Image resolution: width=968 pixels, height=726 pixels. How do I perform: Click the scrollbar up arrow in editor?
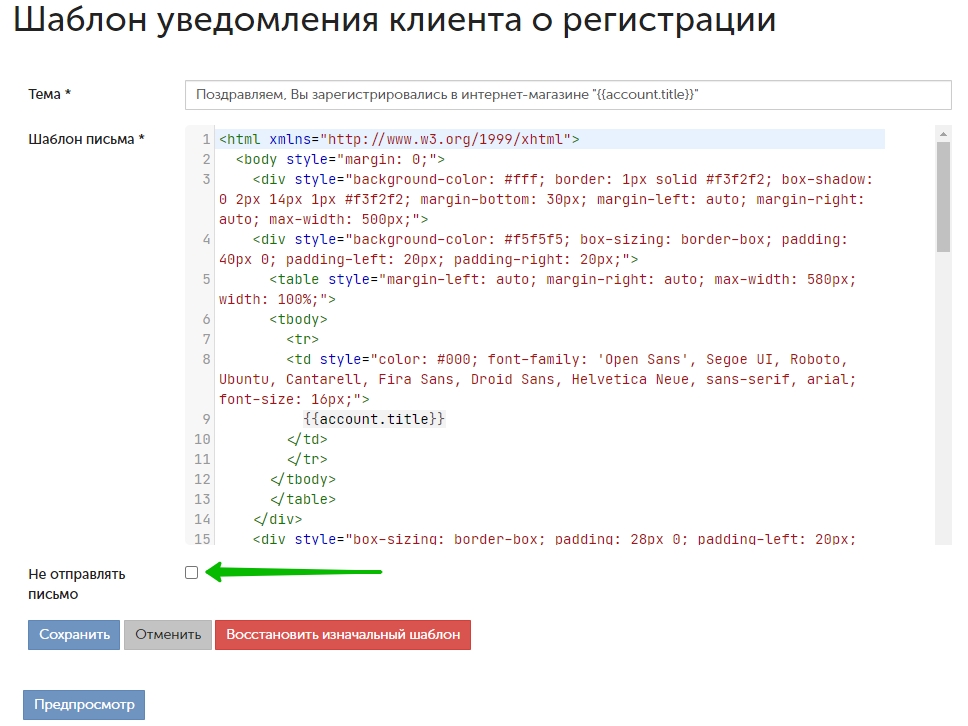(x=943, y=133)
